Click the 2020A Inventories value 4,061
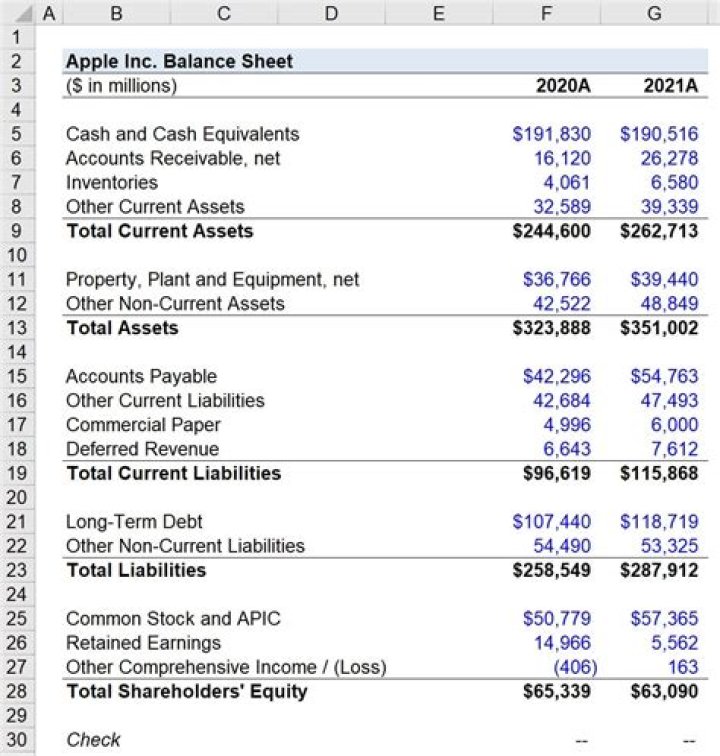This screenshot has height=756, width=720. click(x=566, y=183)
